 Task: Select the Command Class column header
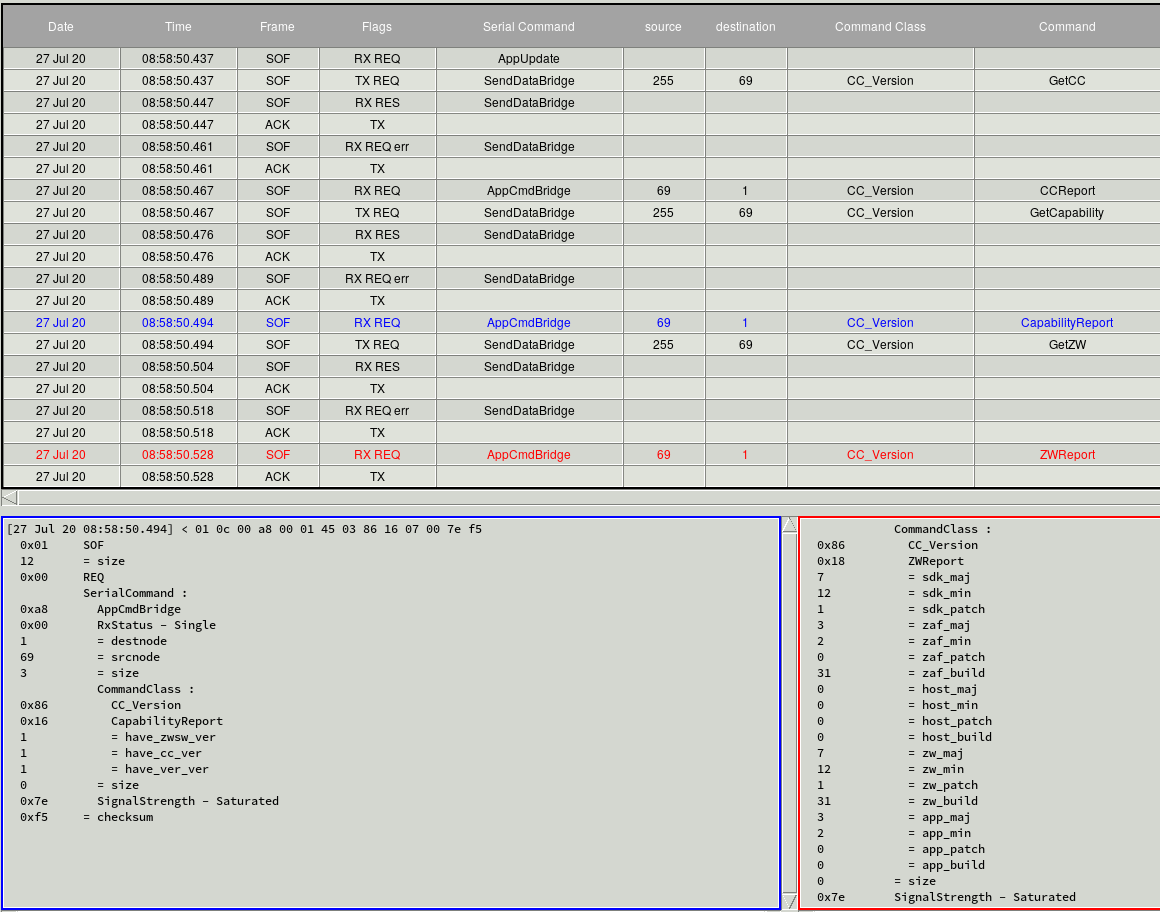(x=880, y=27)
